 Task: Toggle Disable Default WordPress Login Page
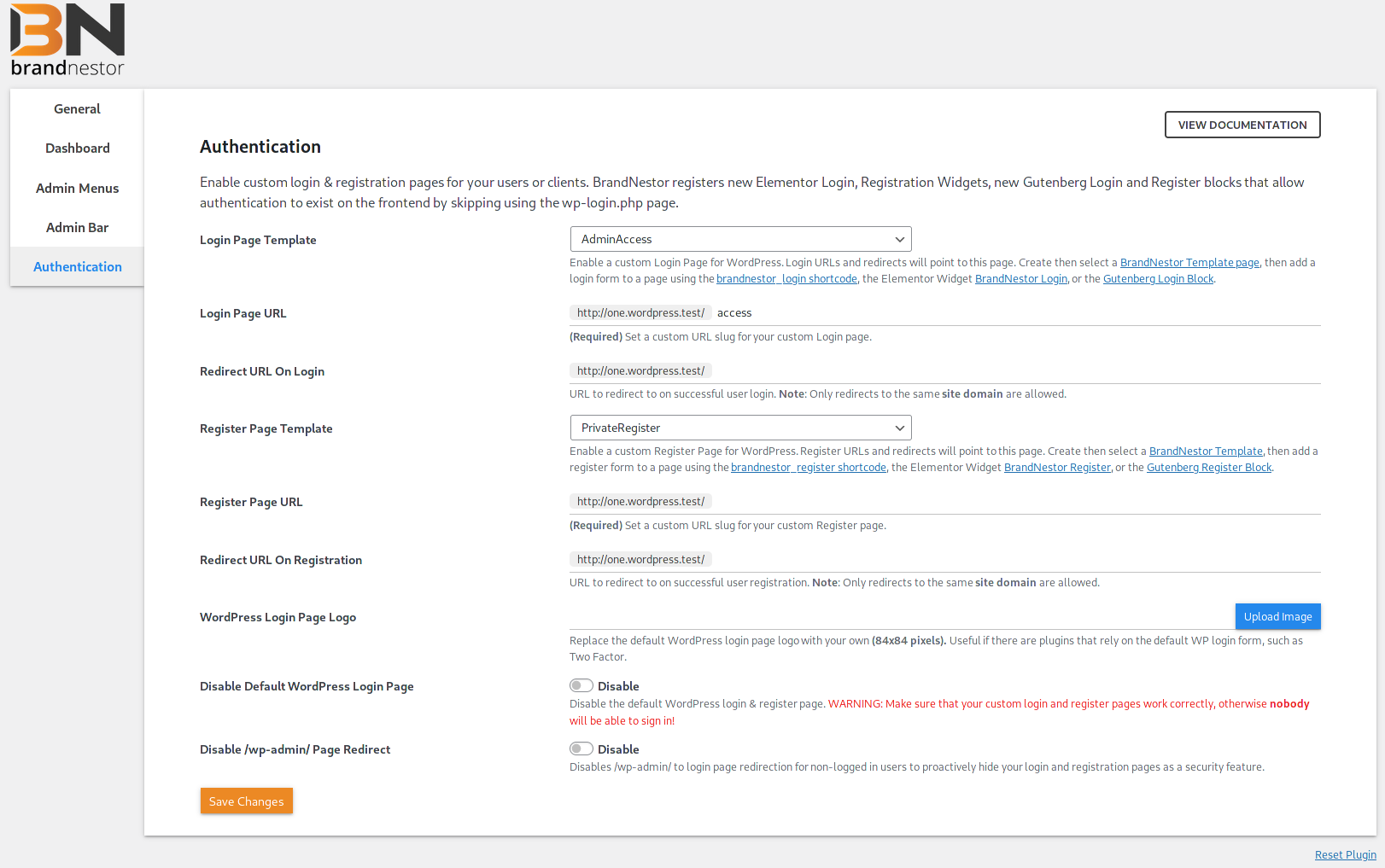click(581, 685)
